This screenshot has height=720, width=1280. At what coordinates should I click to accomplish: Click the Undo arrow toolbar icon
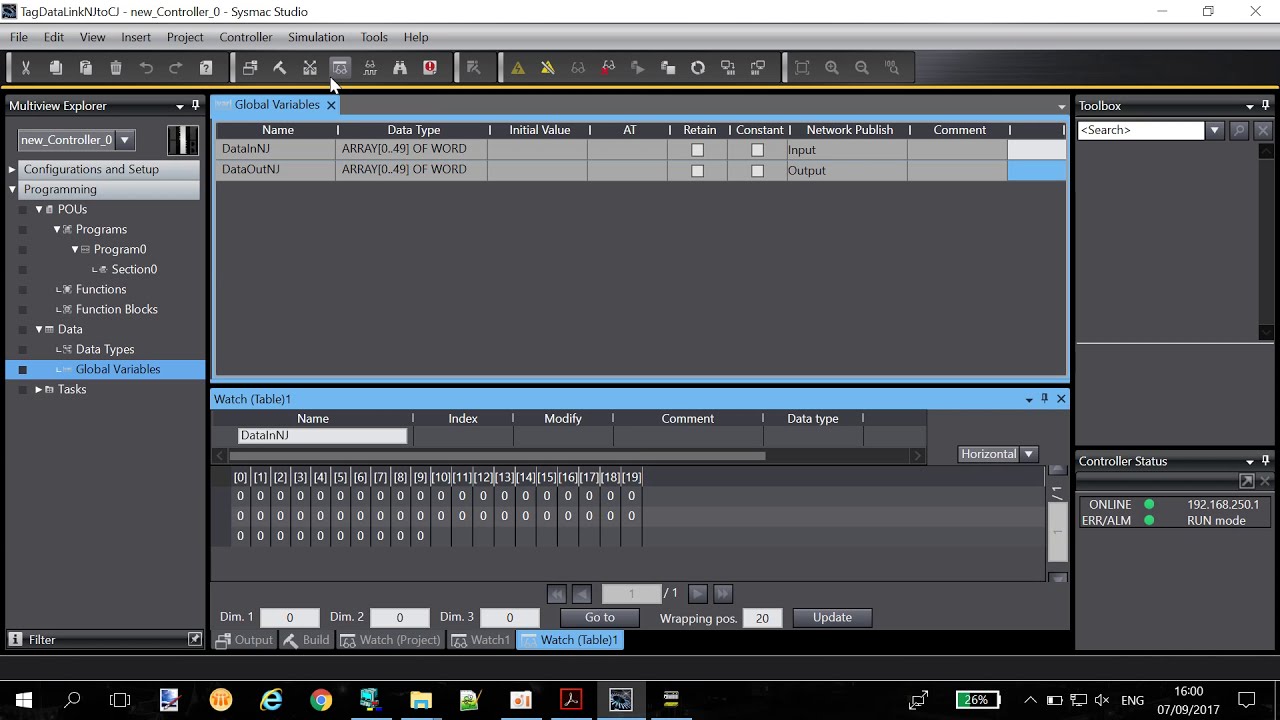pyautogui.click(x=146, y=68)
